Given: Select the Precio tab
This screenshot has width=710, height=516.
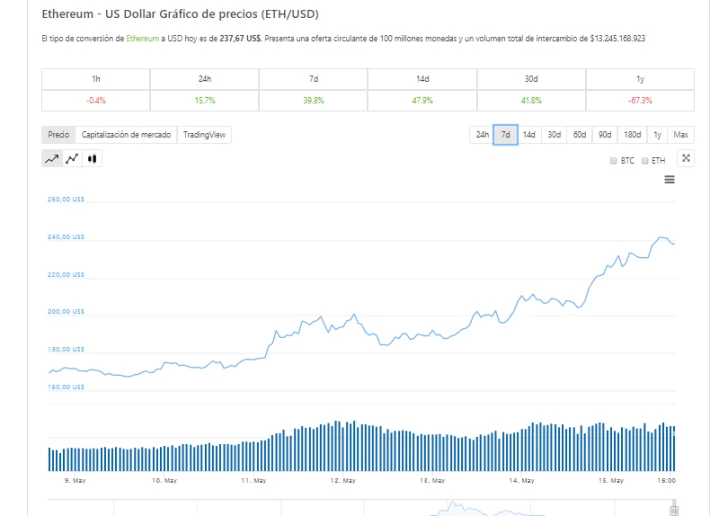Looking at the screenshot, I should click(58, 135).
